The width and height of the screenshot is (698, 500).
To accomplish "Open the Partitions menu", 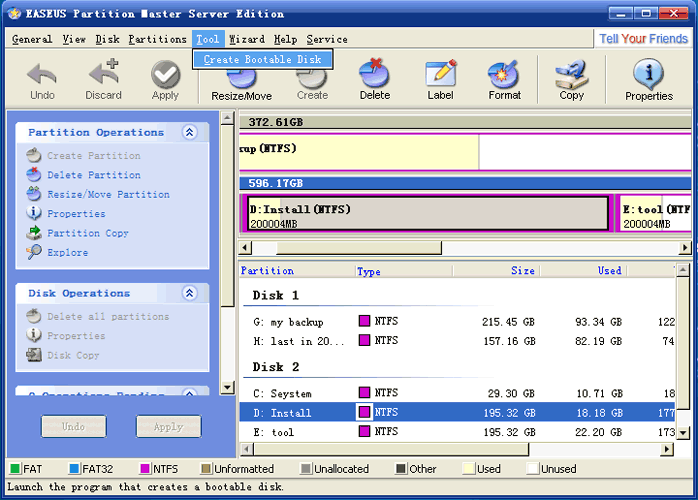I will [x=158, y=39].
